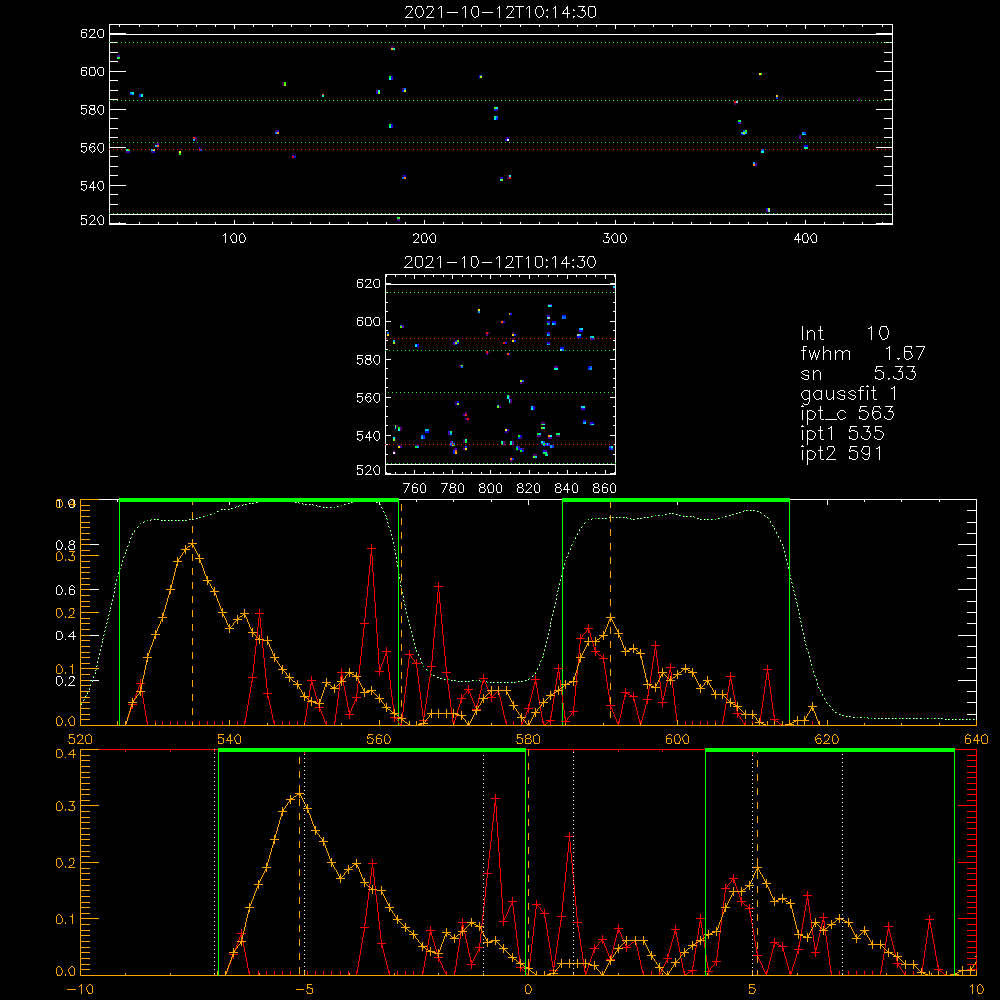Screen dimensions: 1000x1000
Task: Click the thick green bar above 525-562 range
Action: click(x=259, y=500)
